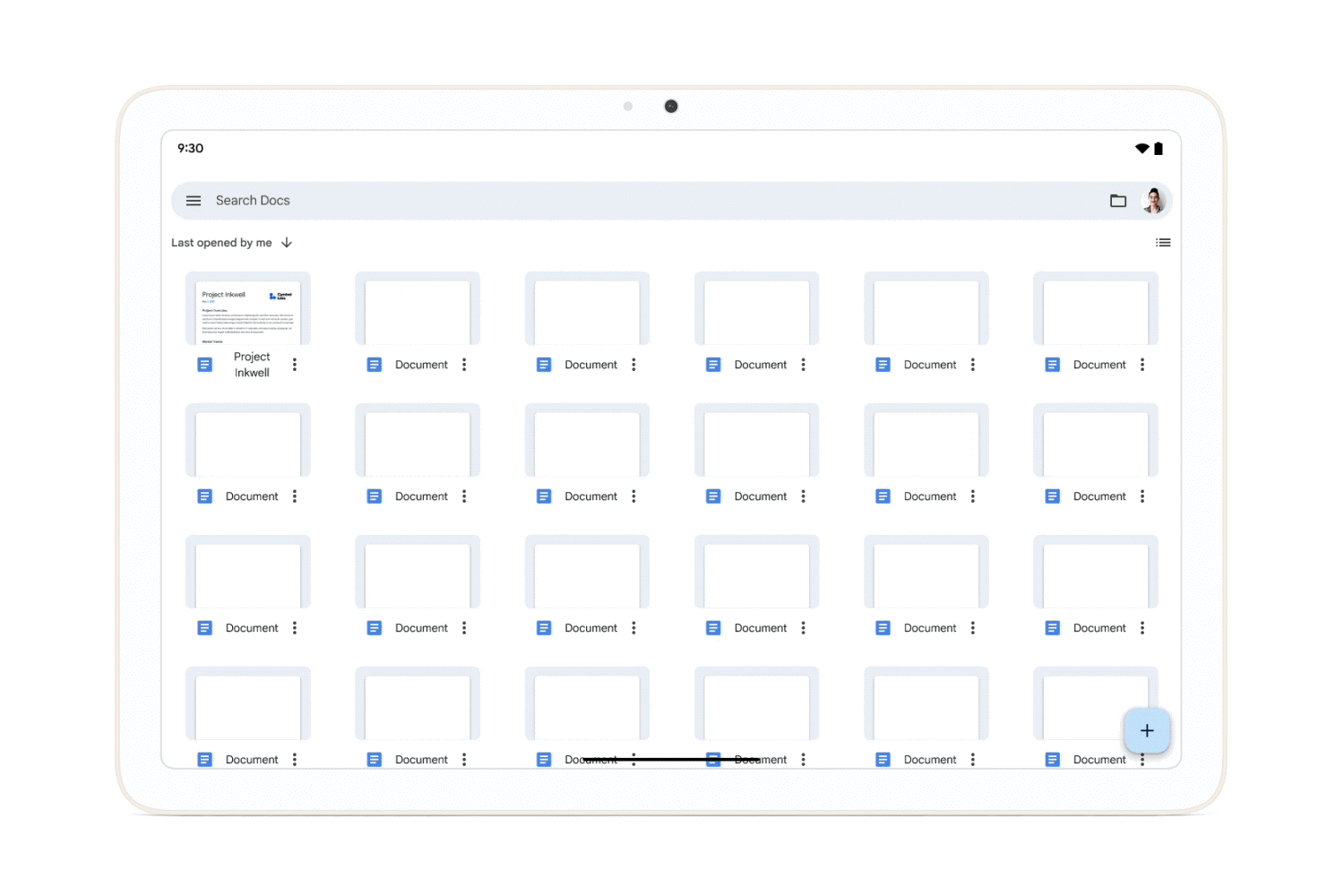Open more options for first row's second document
The width and height of the screenshot is (1344, 896).
(x=464, y=365)
